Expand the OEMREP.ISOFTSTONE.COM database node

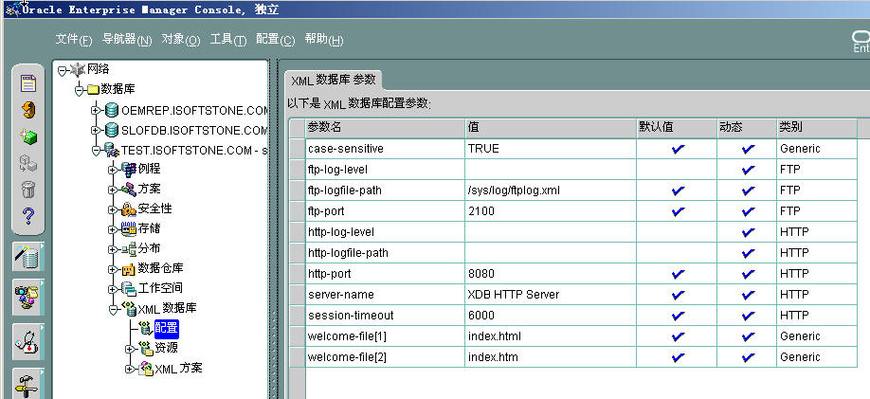[x=96, y=110]
